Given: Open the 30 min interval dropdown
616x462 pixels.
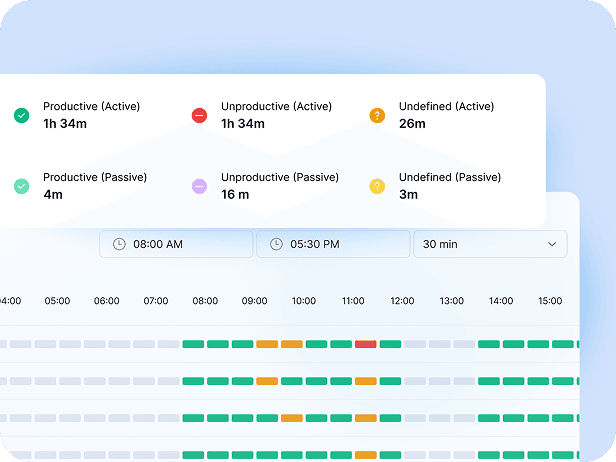Looking at the screenshot, I should coord(489,244).
